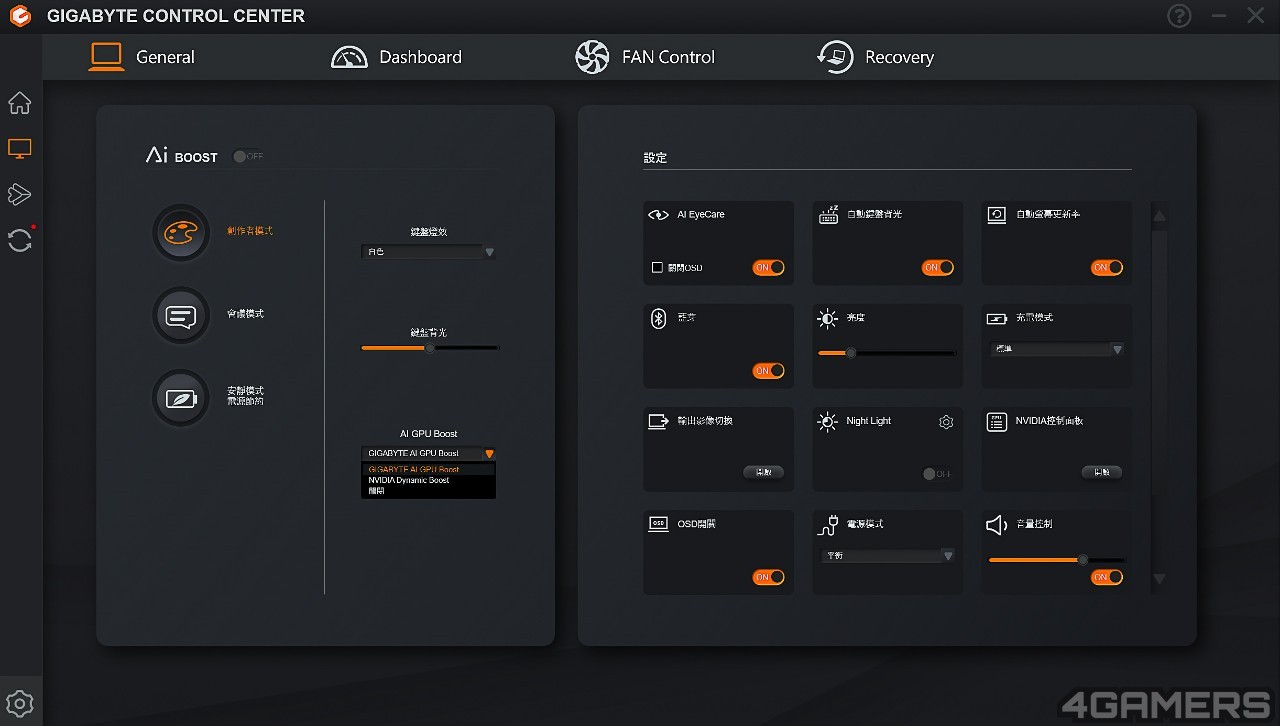
Task: Switch to the FAN Control tab
Action: tap(645, 57)
